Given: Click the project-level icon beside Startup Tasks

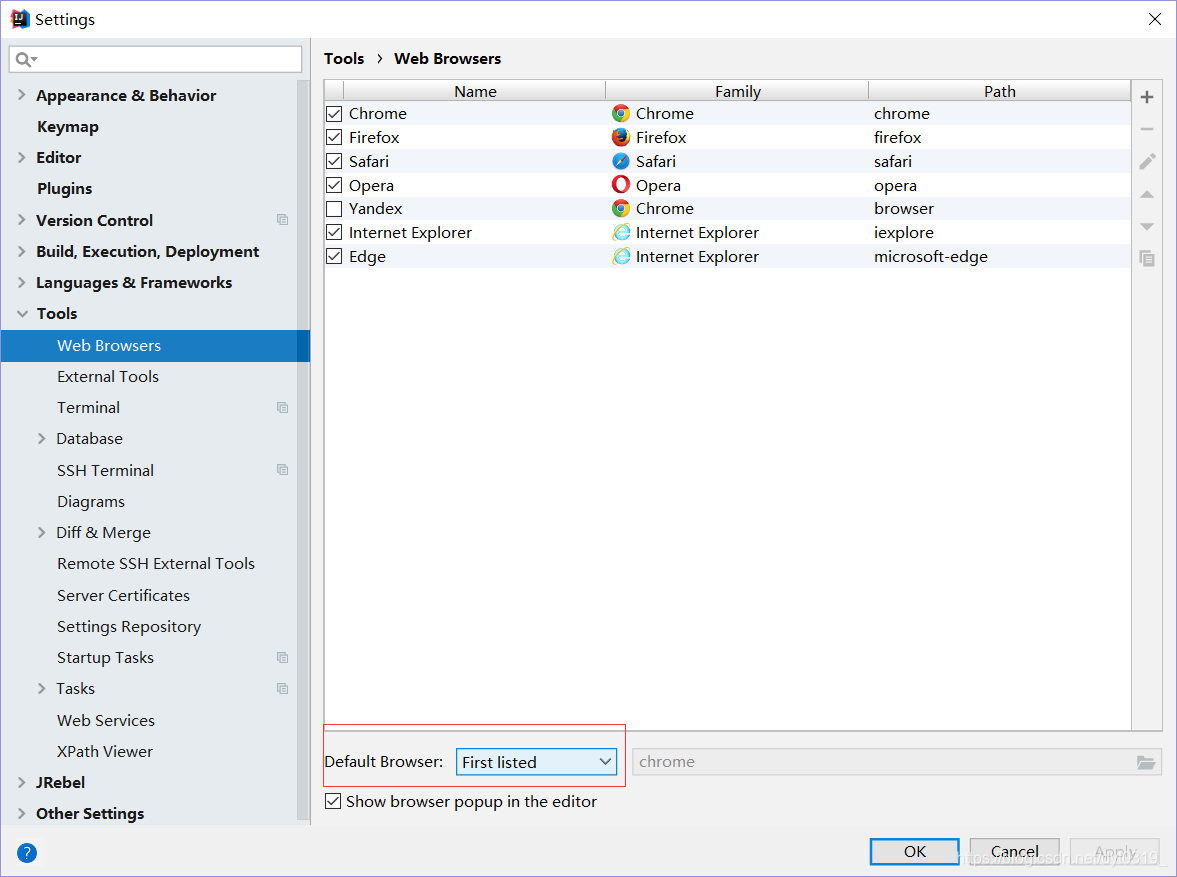Looking at the screenshot, I should click(282, 658).
